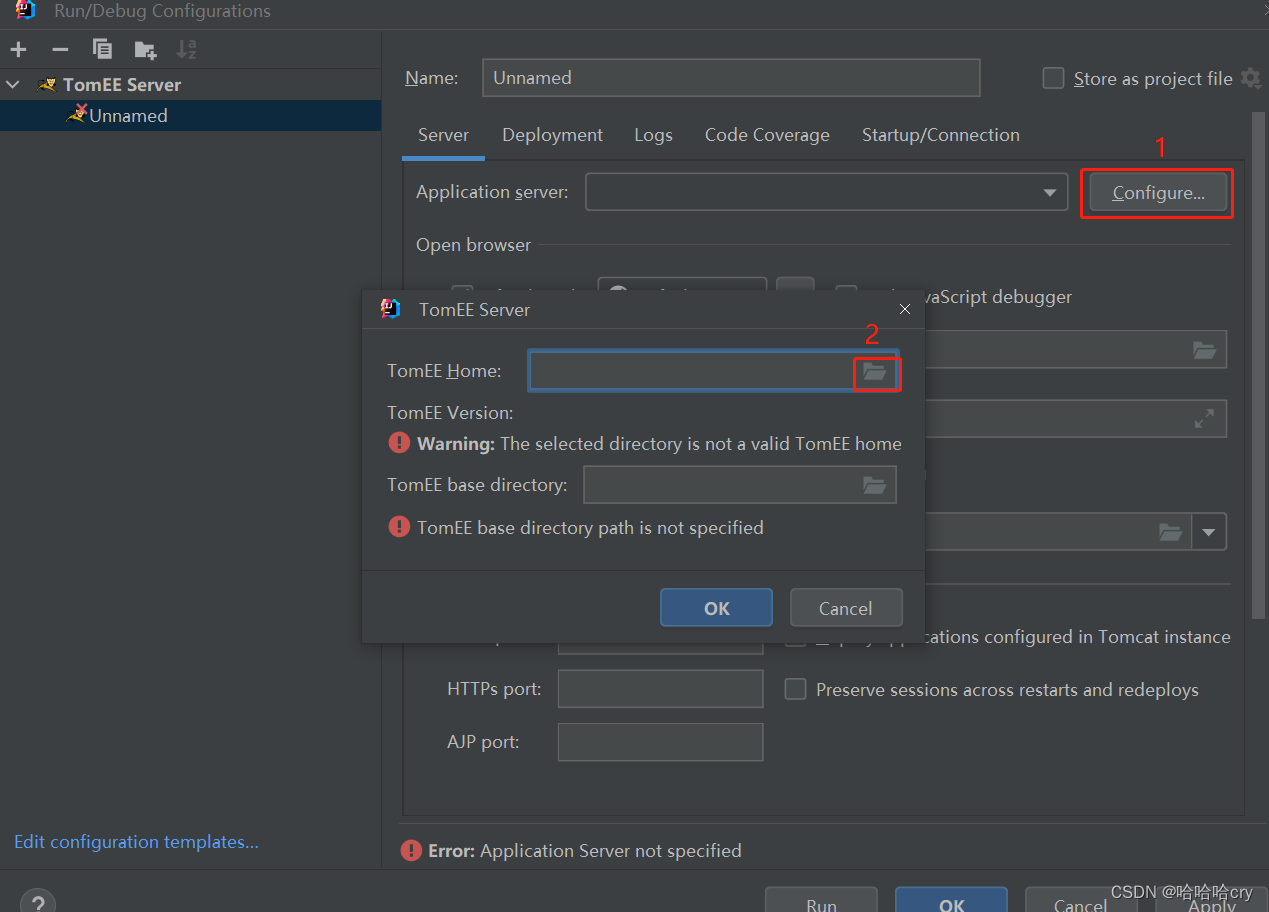The width and height of the screenshot is (1269, 912).
Task: Open the help question mark button
Action: click(x=37, y=901)
